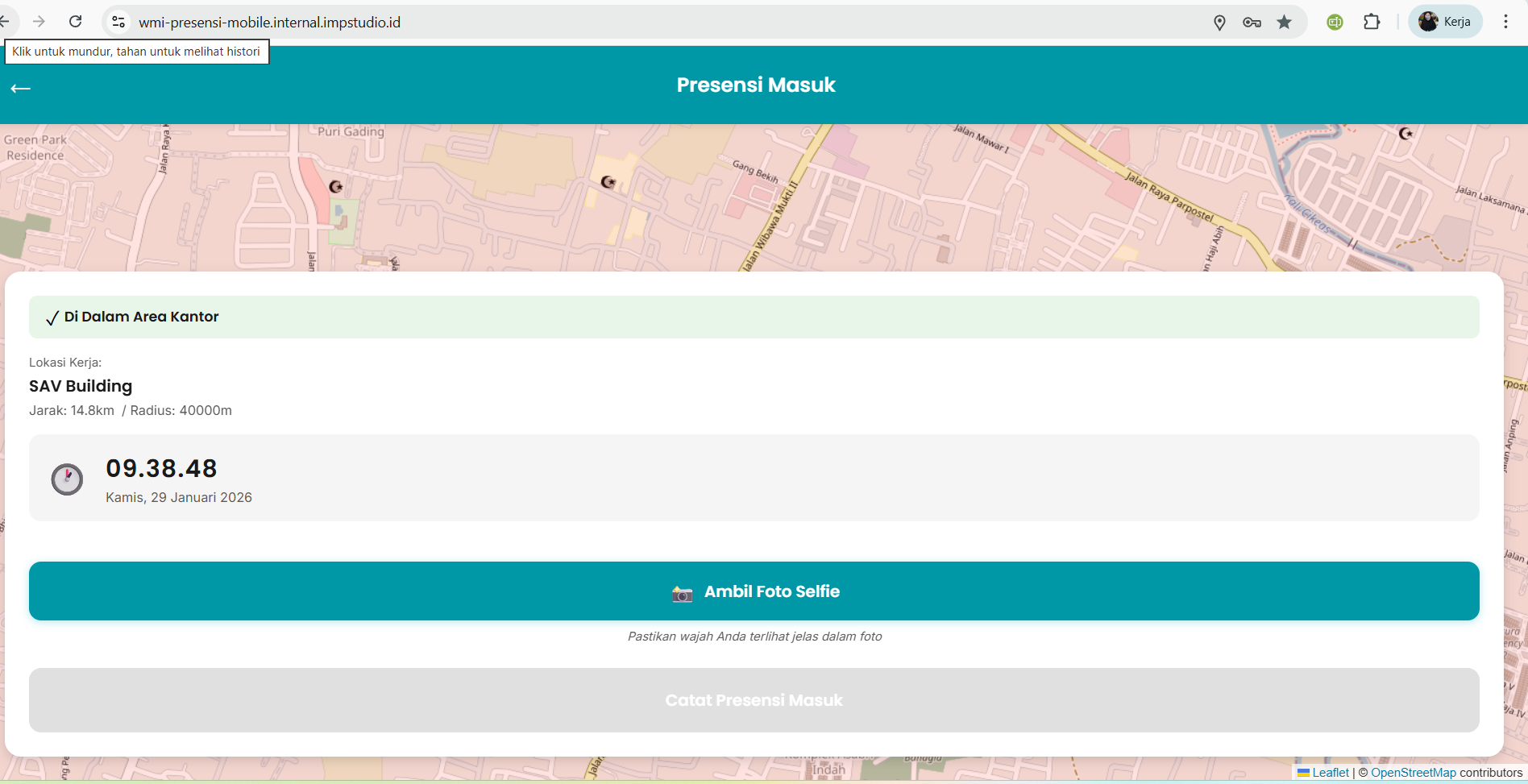This screenshot has width=1528, height=784.
Task: Click the location permission pin icon
Action: pos(1219,23)
